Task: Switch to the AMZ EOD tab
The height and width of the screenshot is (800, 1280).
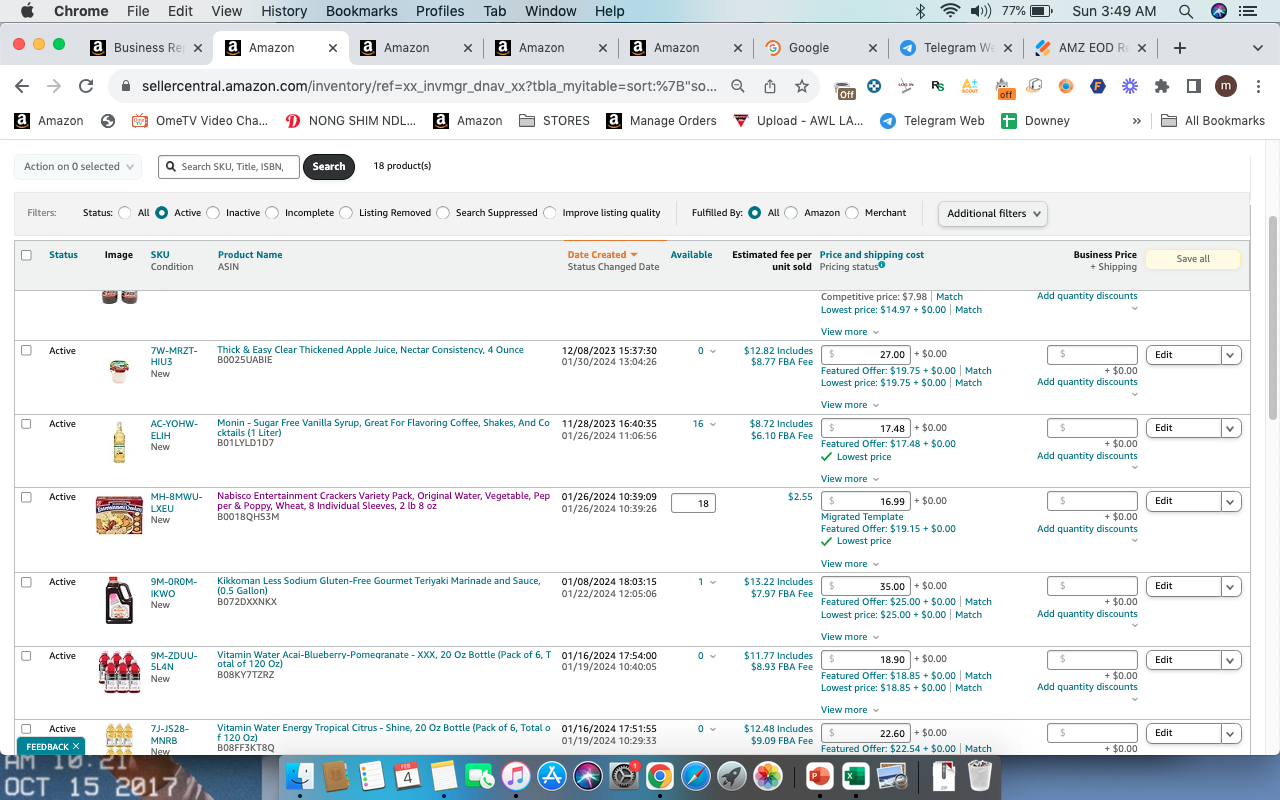Action: tap(1091, 47)
